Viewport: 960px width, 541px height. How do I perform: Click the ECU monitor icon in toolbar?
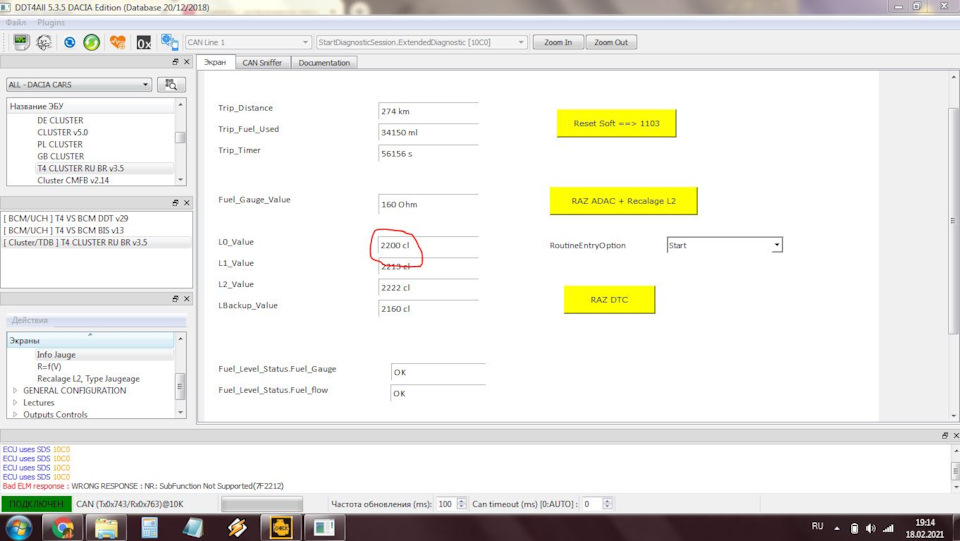(x=20, y=43)
